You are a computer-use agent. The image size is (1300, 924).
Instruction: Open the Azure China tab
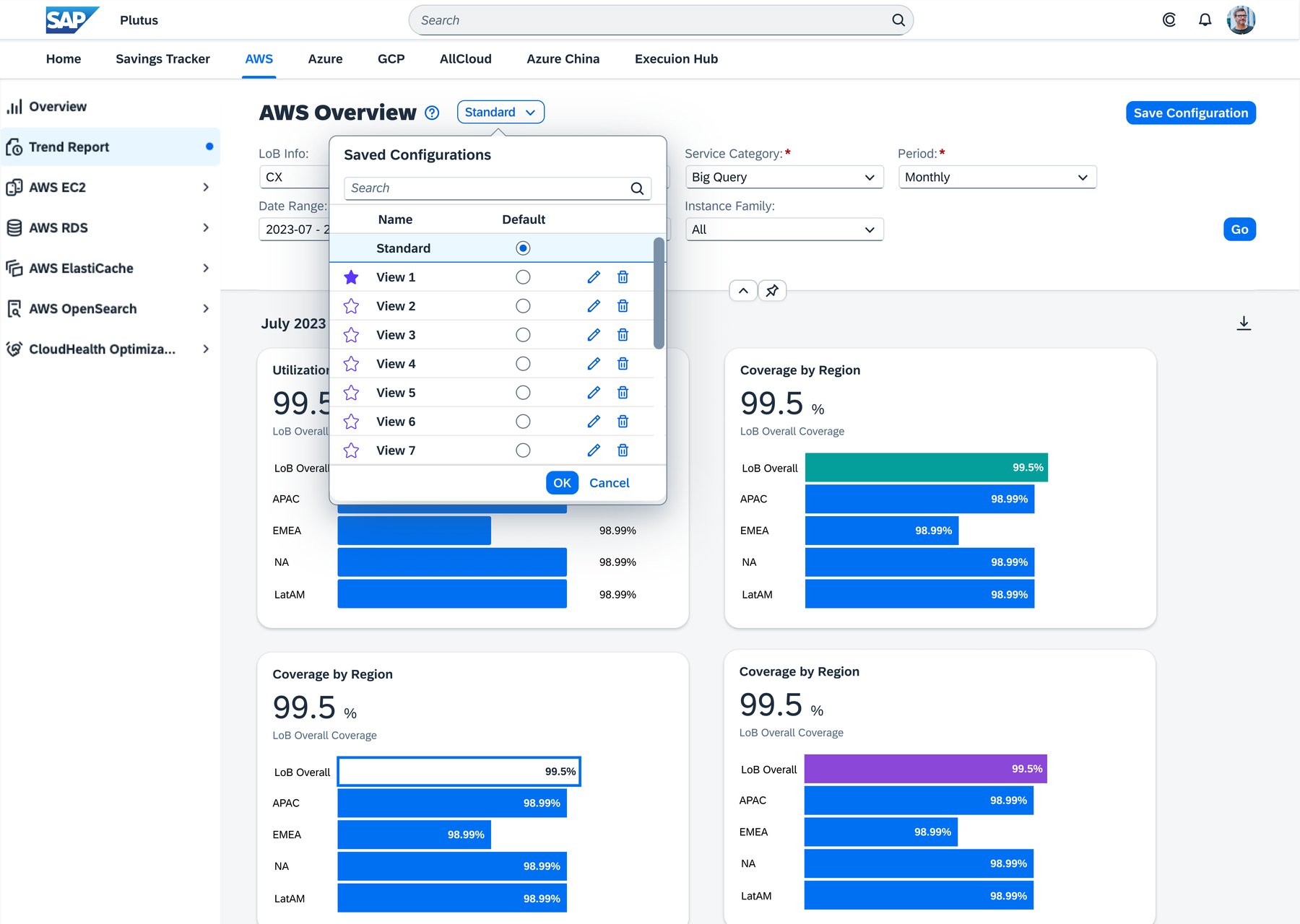[x=563, y=59]
